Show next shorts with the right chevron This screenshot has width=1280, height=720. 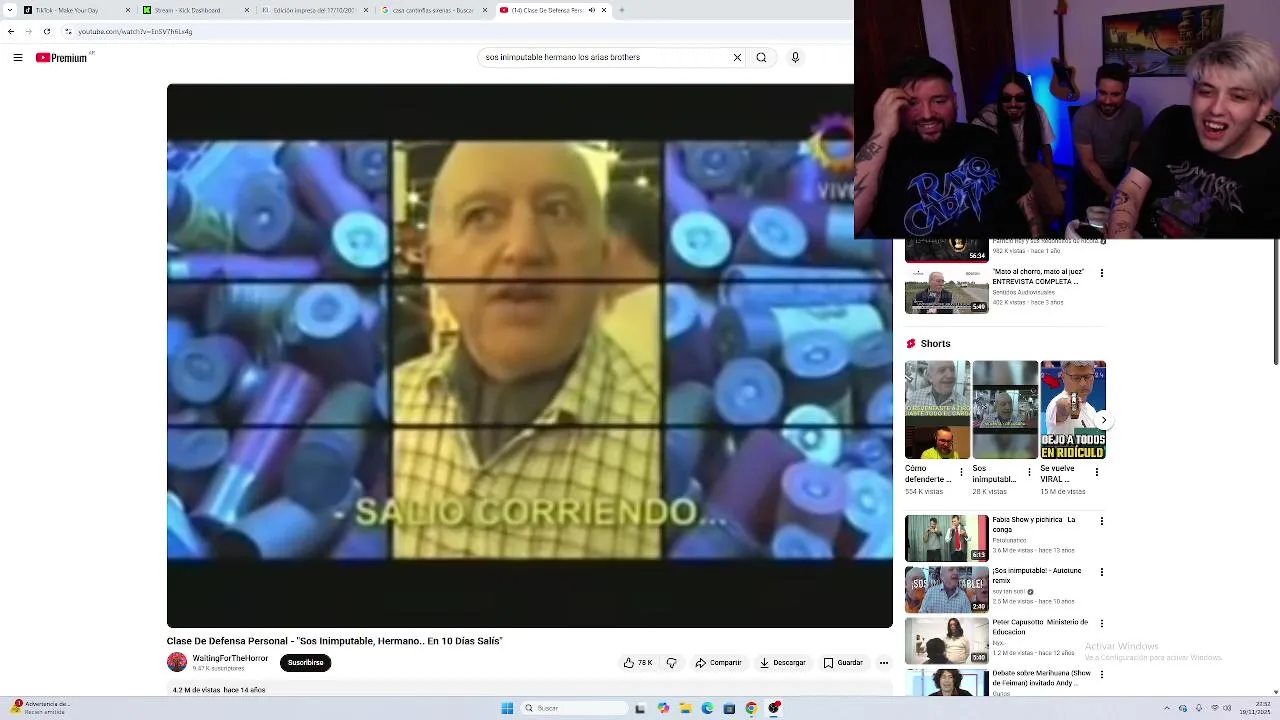[1103, 421]
